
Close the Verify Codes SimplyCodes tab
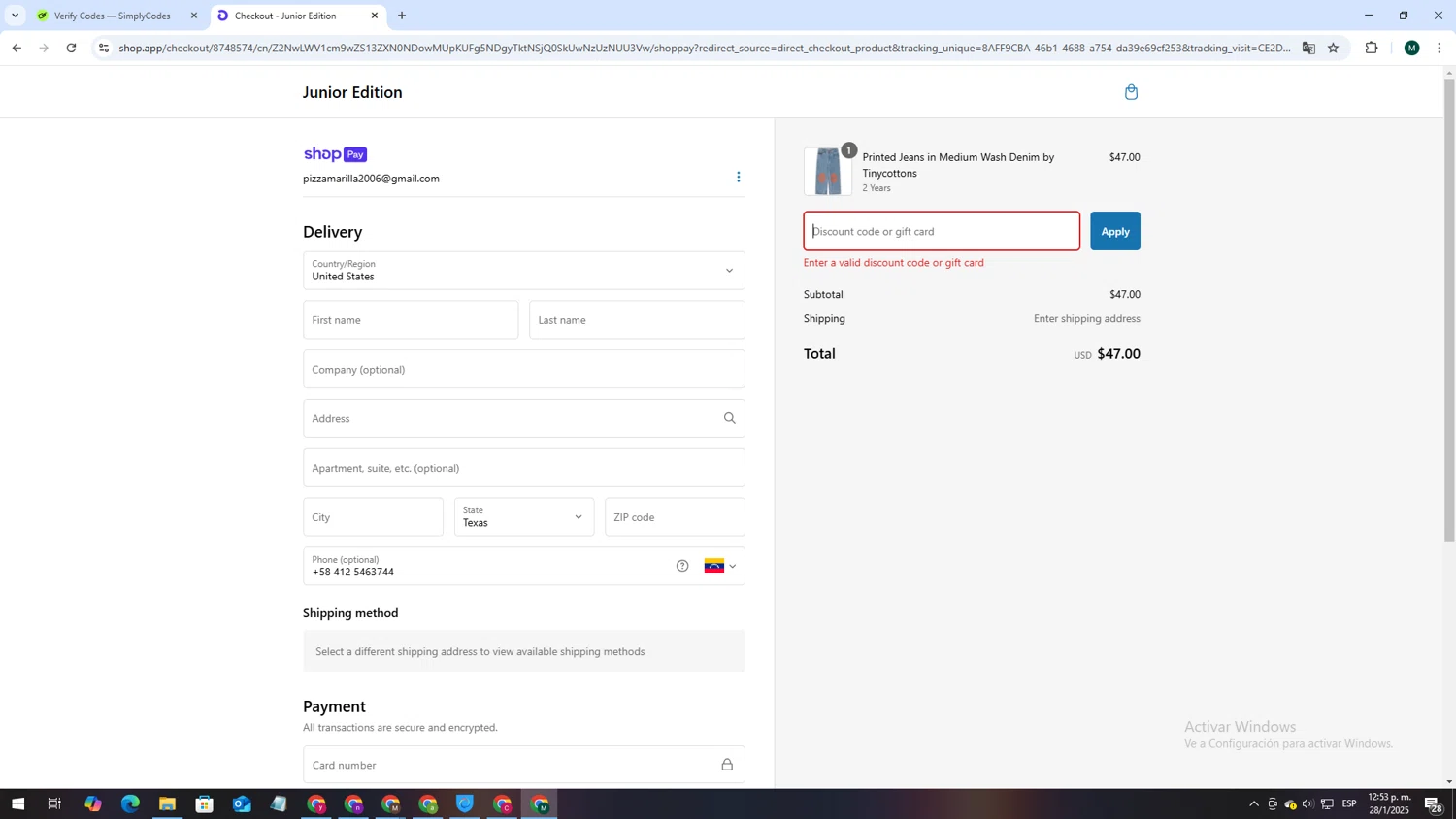pyautogui.click(x=194, y=16)
